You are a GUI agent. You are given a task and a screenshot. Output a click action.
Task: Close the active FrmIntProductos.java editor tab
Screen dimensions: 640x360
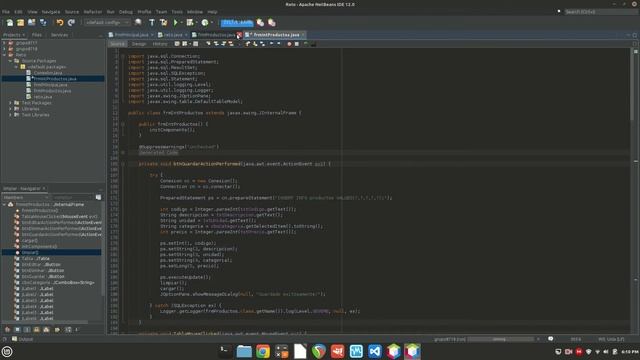coord(303,35)
